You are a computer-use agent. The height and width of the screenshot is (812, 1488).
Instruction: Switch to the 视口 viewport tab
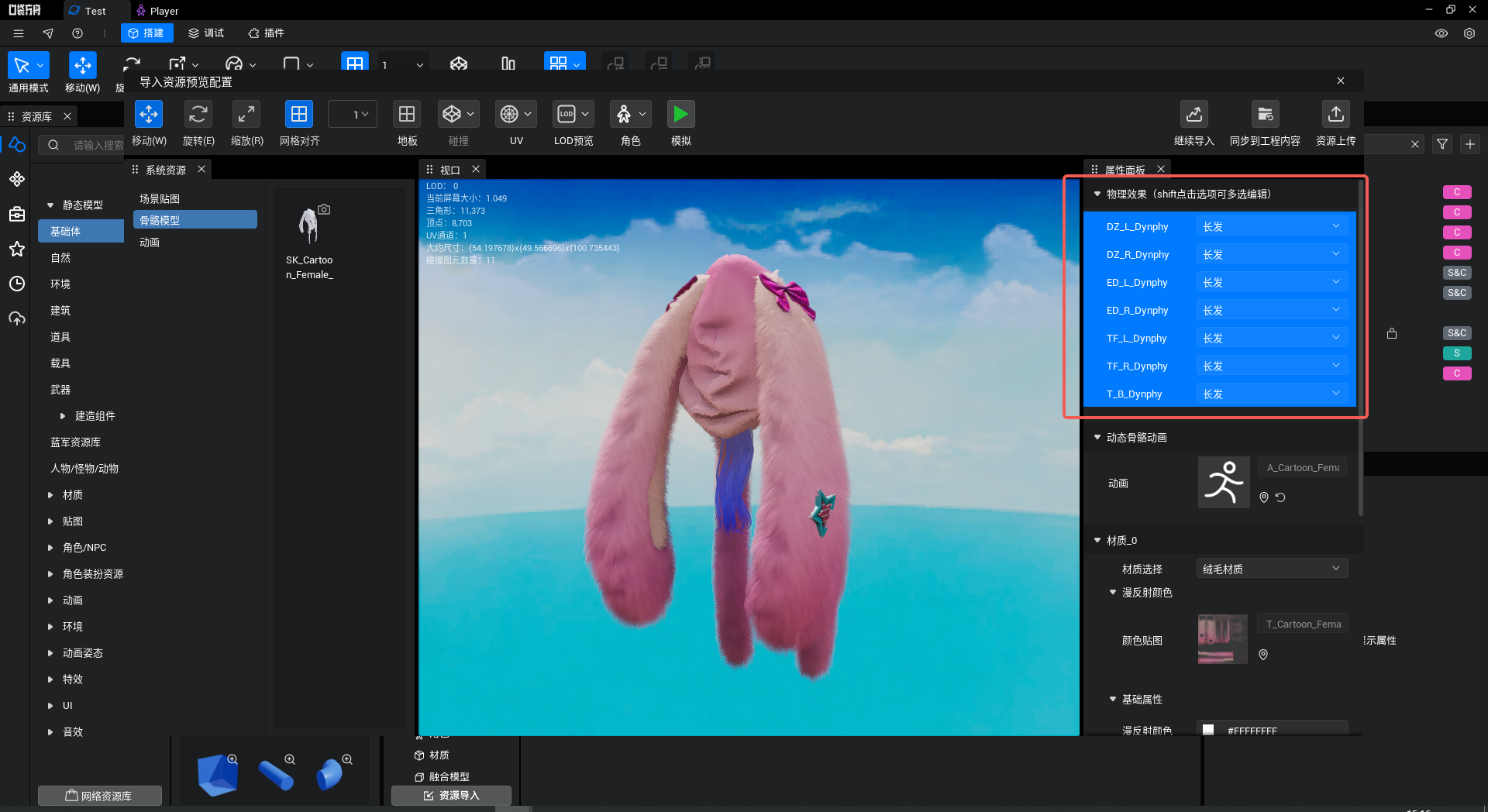coord(449,170)
